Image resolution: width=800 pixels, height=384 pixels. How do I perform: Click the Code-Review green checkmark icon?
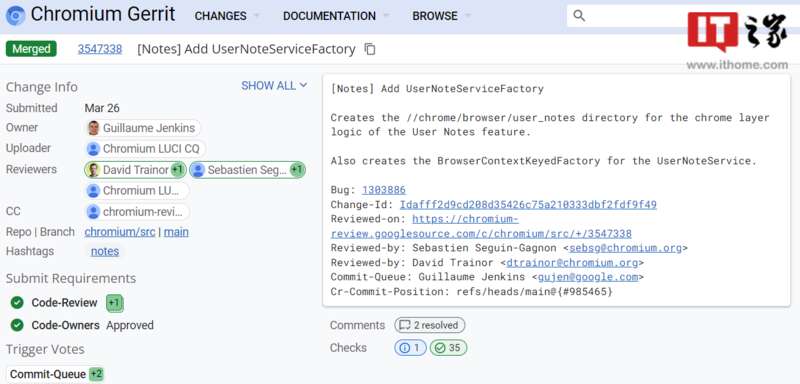pos(17,303)
